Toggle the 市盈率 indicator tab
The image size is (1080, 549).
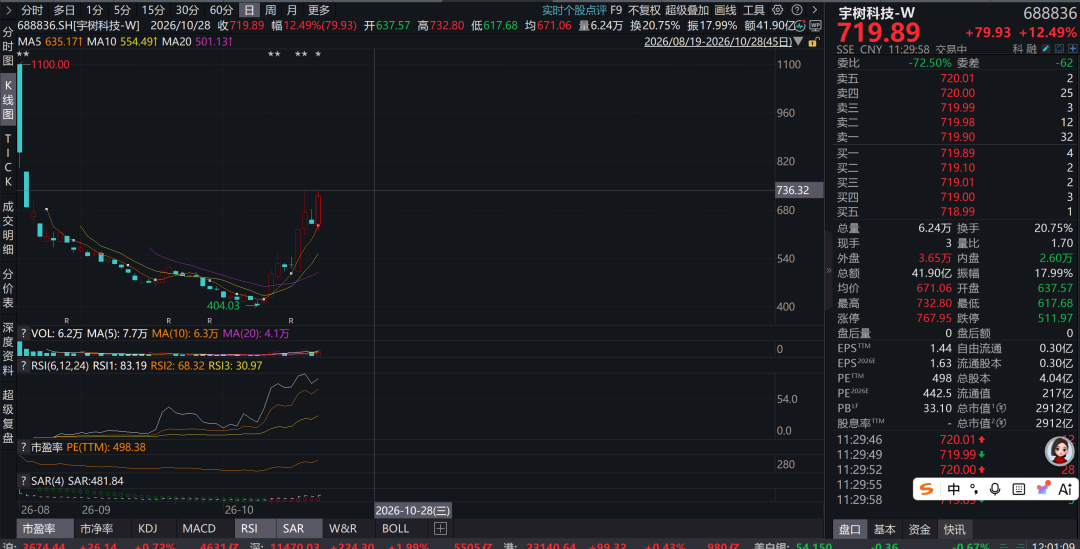pos(45,528)
